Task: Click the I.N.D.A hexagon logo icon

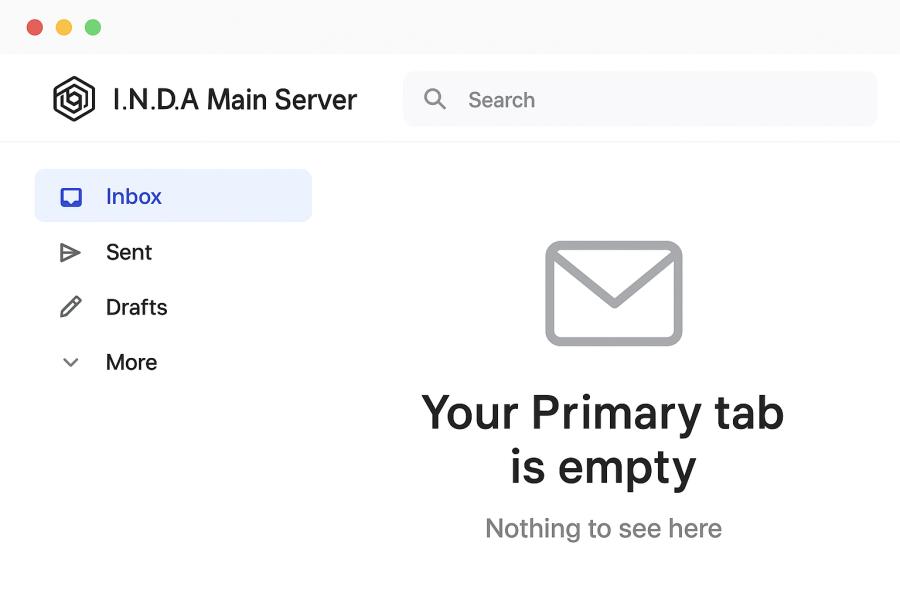Action: click(74, 99)
